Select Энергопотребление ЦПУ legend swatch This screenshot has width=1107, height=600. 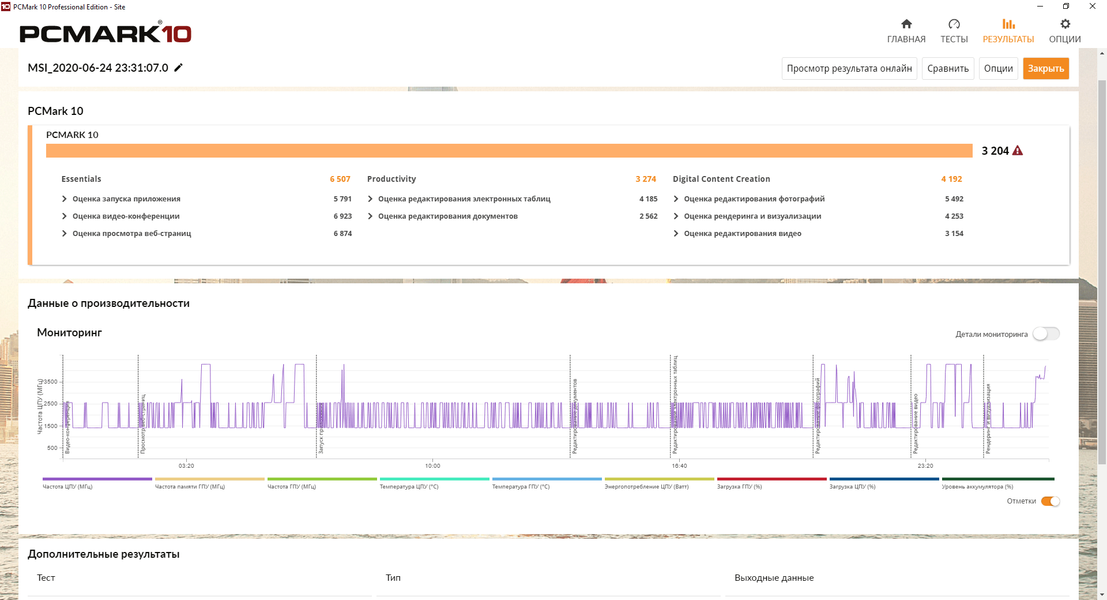coord(659,479)
